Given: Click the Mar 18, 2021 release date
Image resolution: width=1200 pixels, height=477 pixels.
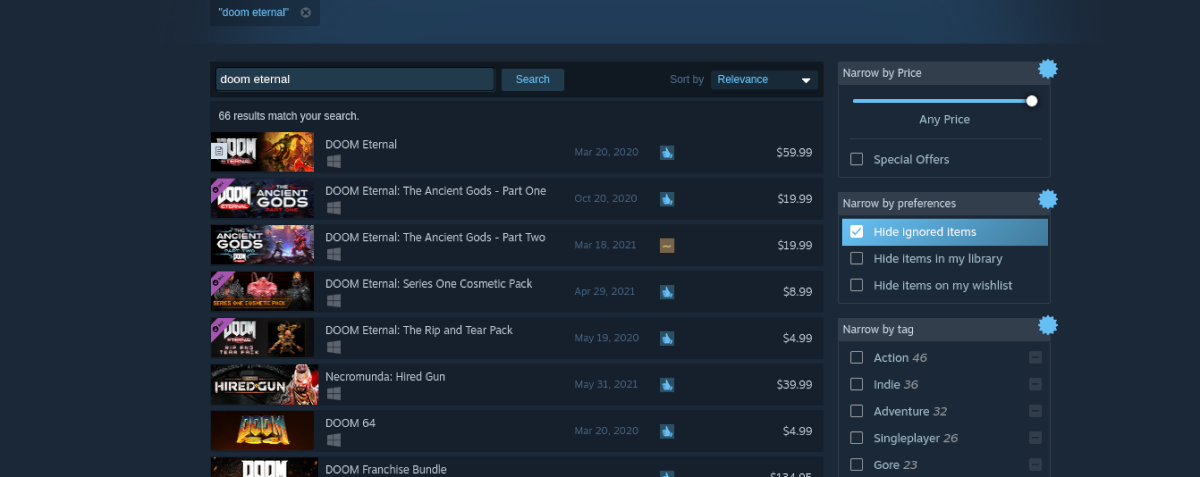Looking at the screenshot, I should (605, 245).
